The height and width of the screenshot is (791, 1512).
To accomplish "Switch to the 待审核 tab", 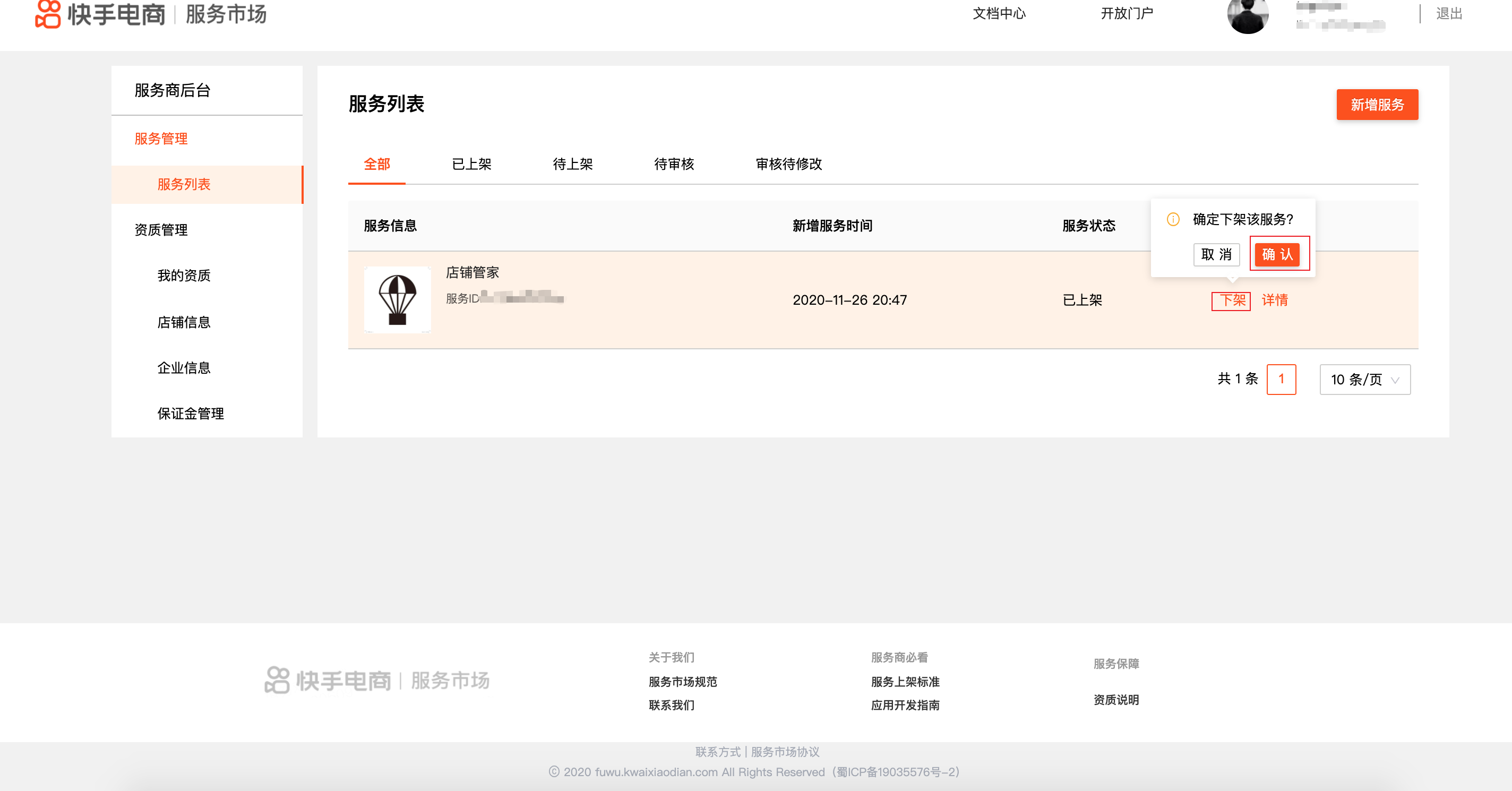I will [x=674, y=164].
